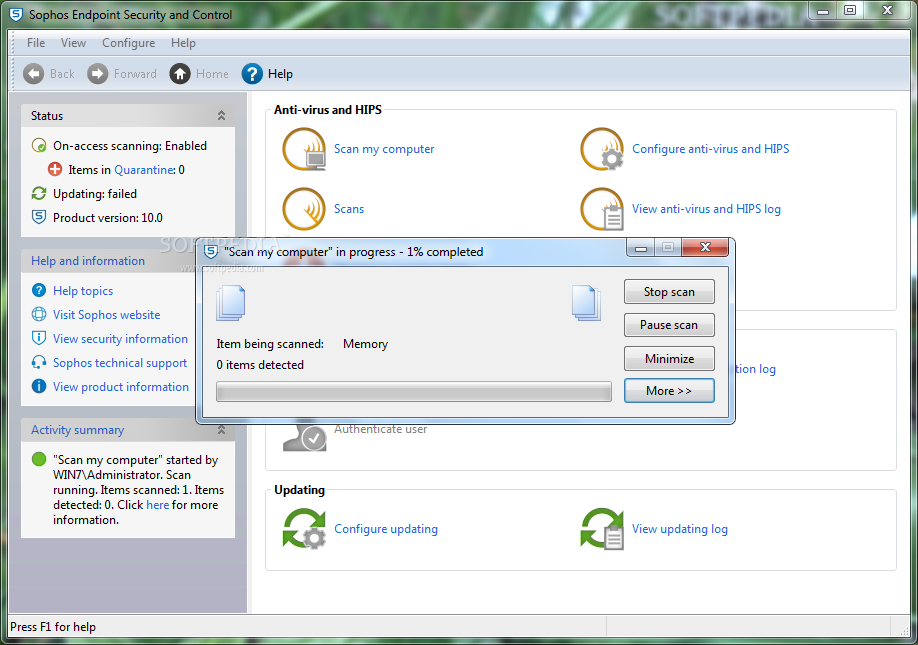Viewport: 918px width, 645px height.
Task: Click the Stop scan button
Action: pyautogui.click(x=669, y=291)
